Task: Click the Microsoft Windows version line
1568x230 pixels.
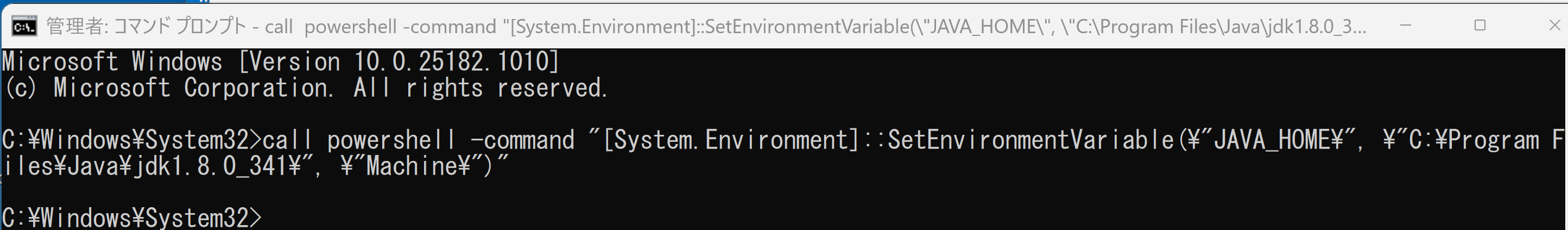Action: point(281,61)
